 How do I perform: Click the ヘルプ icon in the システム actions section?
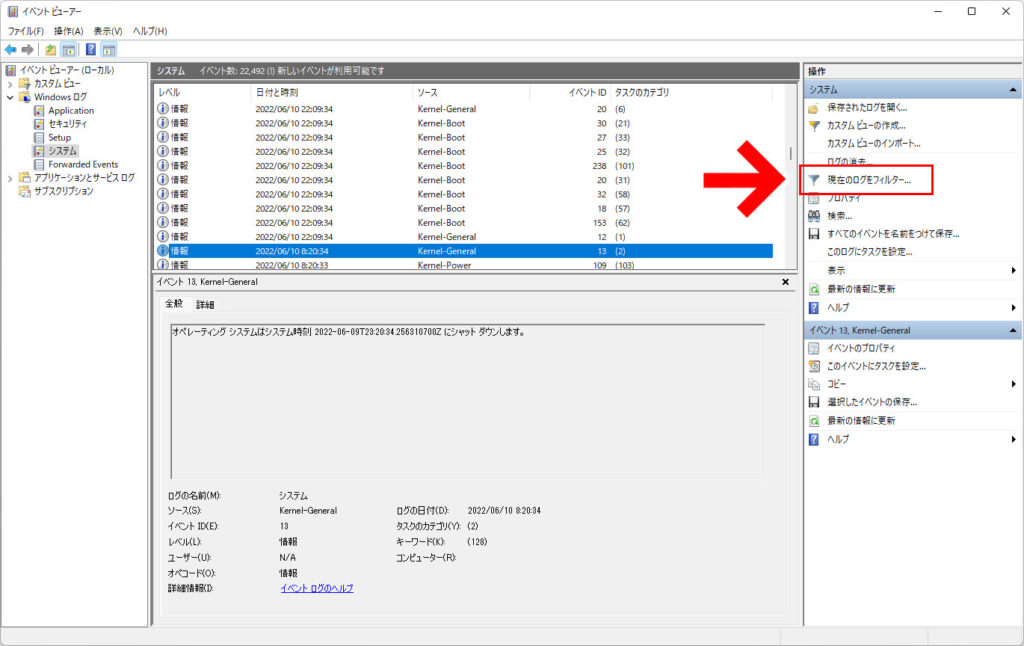[x=814, y=308]
